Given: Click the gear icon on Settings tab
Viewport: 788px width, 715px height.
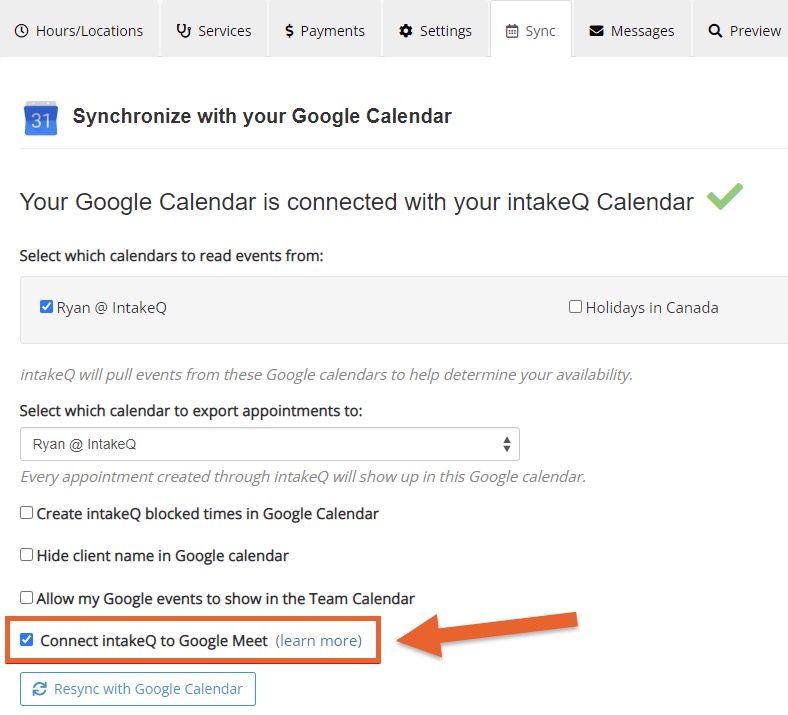Looking at the screenshot, I should pyautogui.click(x=406, y=31).
